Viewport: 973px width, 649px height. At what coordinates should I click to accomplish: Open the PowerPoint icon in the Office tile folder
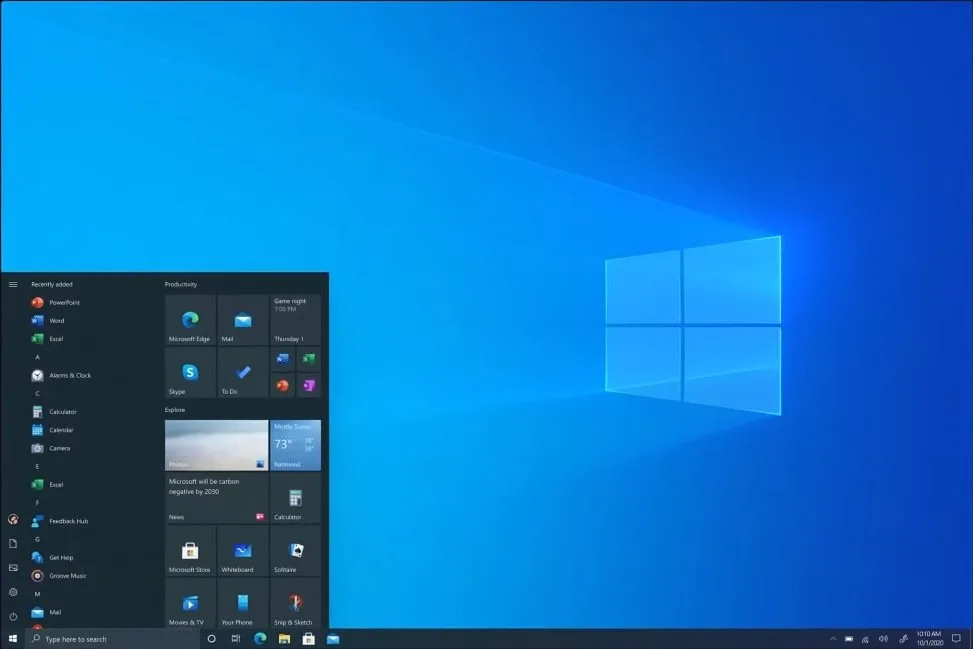[x=282, y=385]
